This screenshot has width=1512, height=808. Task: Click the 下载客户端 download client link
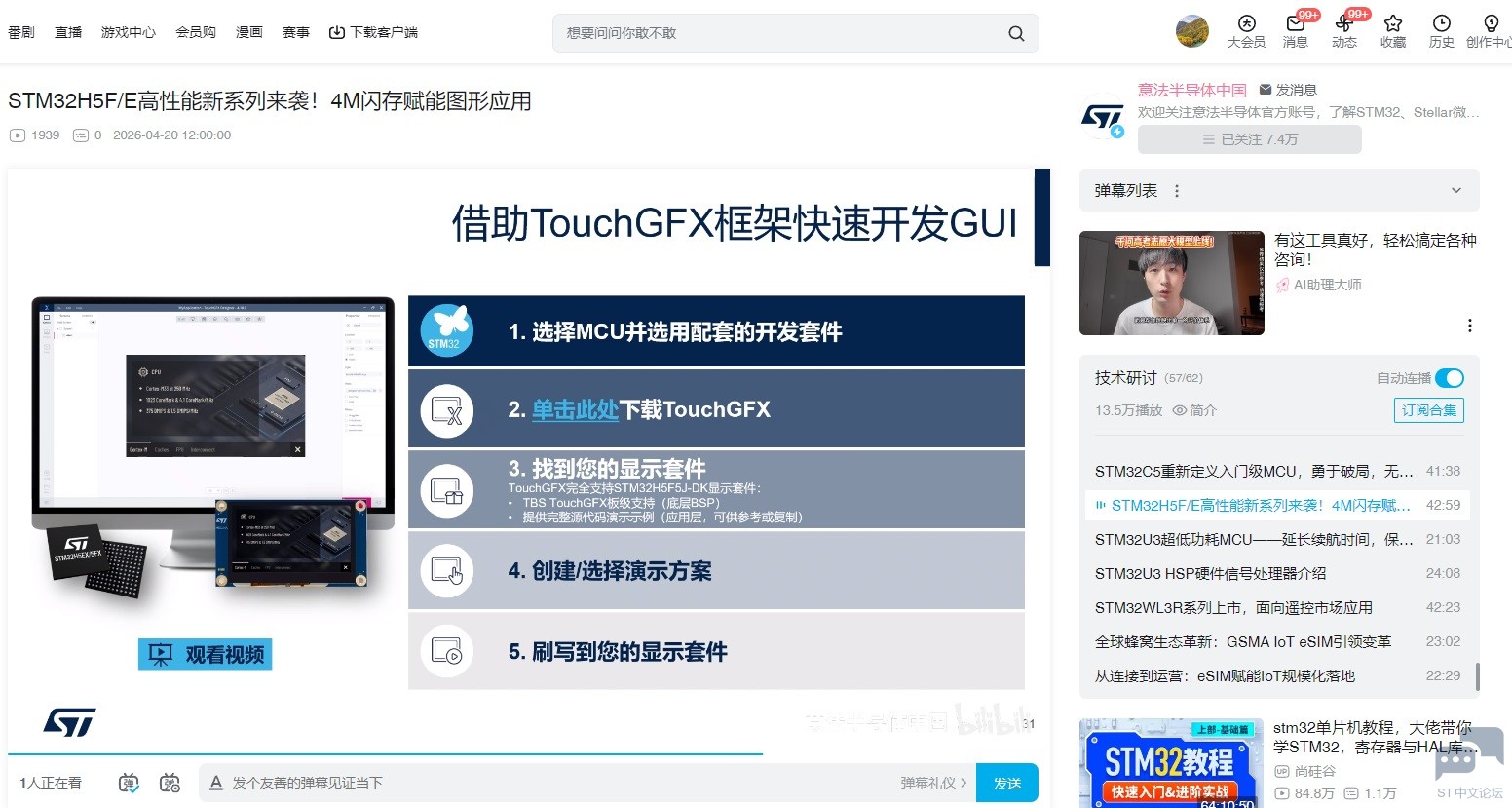click(373, 32)
